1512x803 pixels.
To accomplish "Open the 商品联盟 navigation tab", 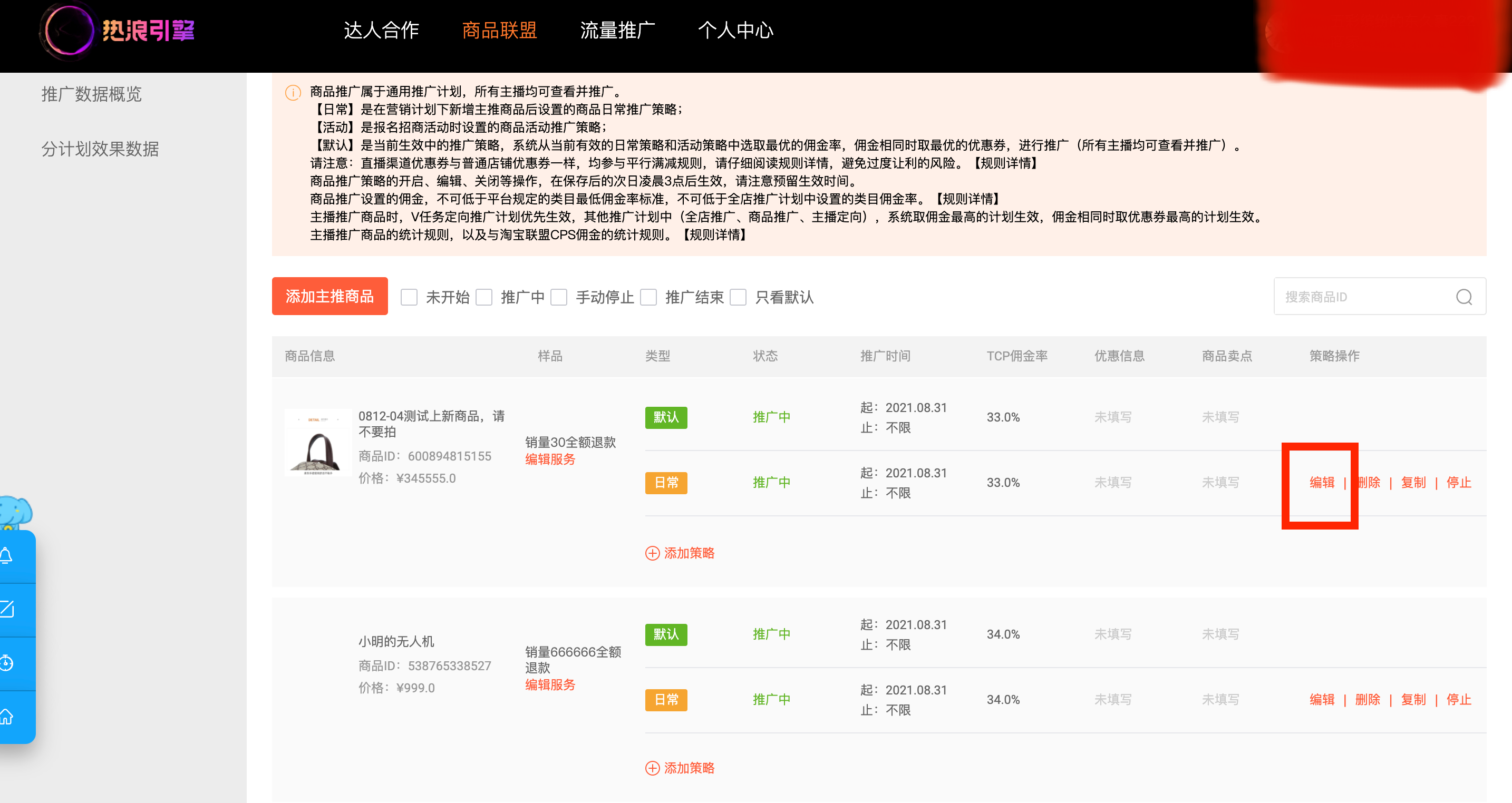I will click(499, 31).
